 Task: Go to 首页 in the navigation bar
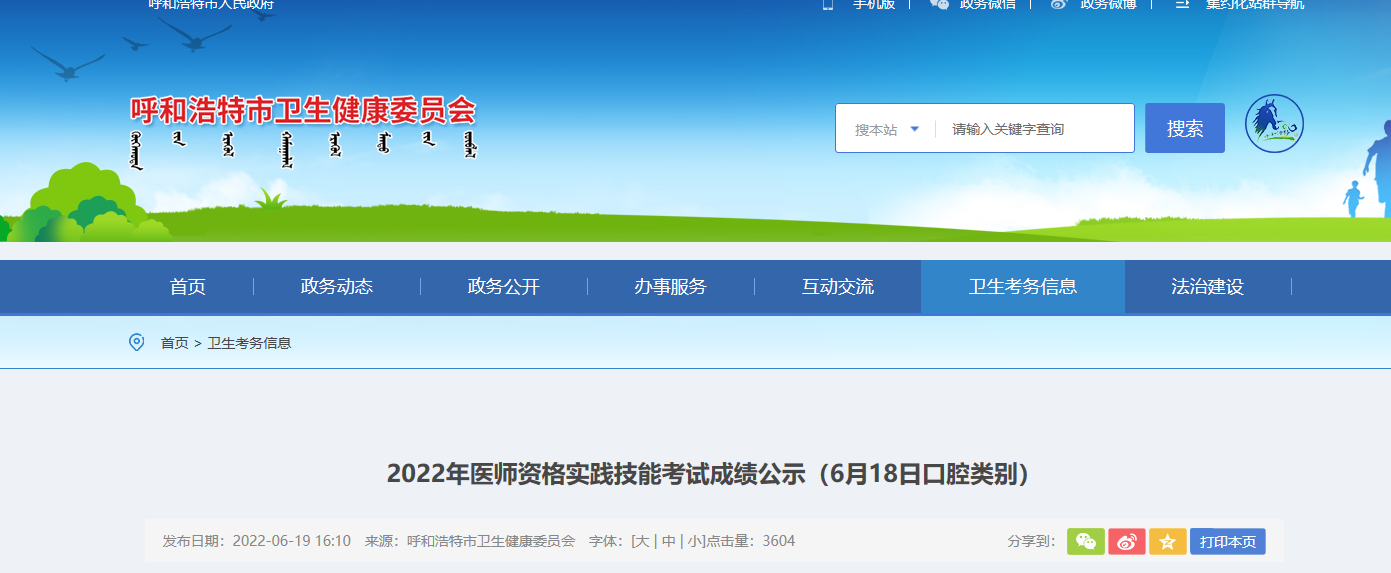[188, 287]
